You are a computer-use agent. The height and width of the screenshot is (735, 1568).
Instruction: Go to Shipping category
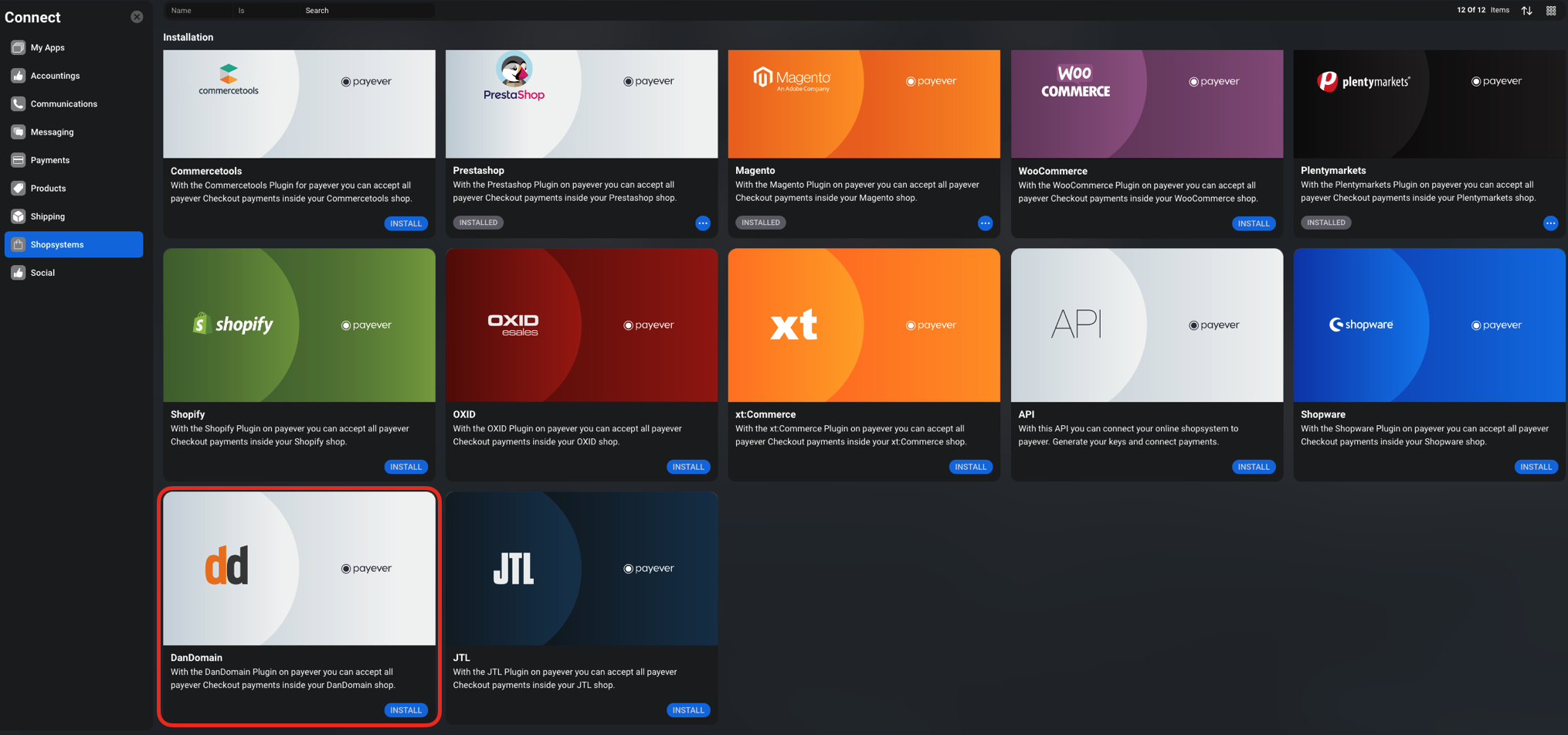47,216
